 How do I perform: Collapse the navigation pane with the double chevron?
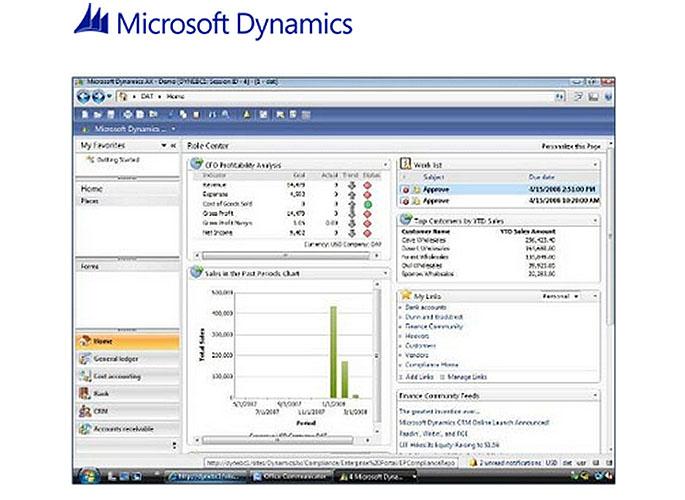(x=173, y=145)
